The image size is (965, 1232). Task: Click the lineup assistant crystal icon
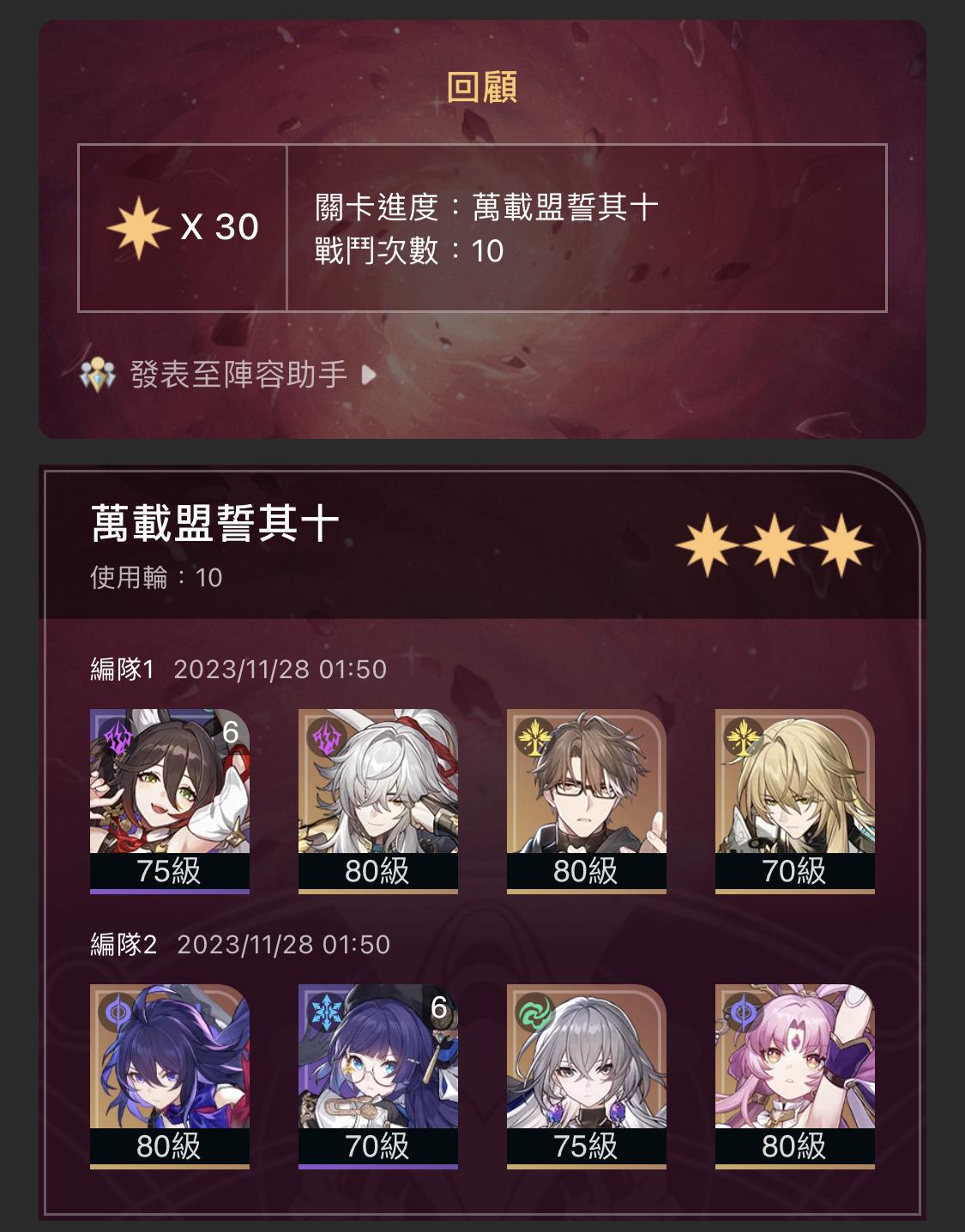coord(97,375)
